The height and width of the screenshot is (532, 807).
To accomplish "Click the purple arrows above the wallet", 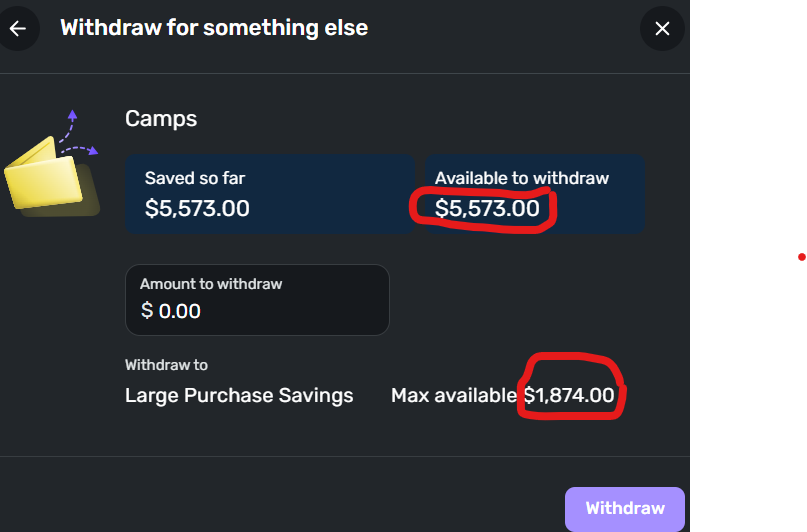I will tap(76, 134).
